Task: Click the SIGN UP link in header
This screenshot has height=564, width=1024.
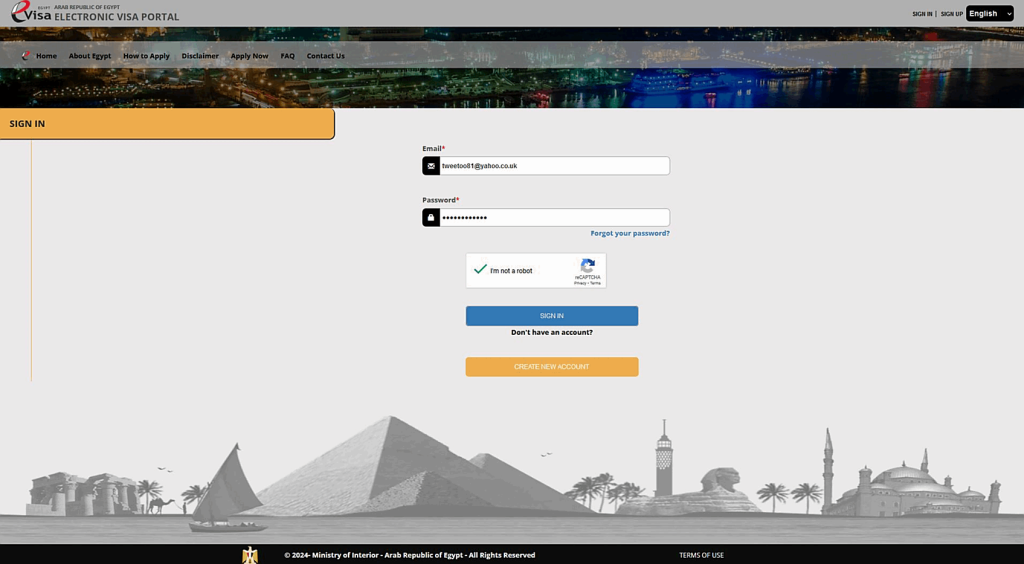Action: coord(951,14)
